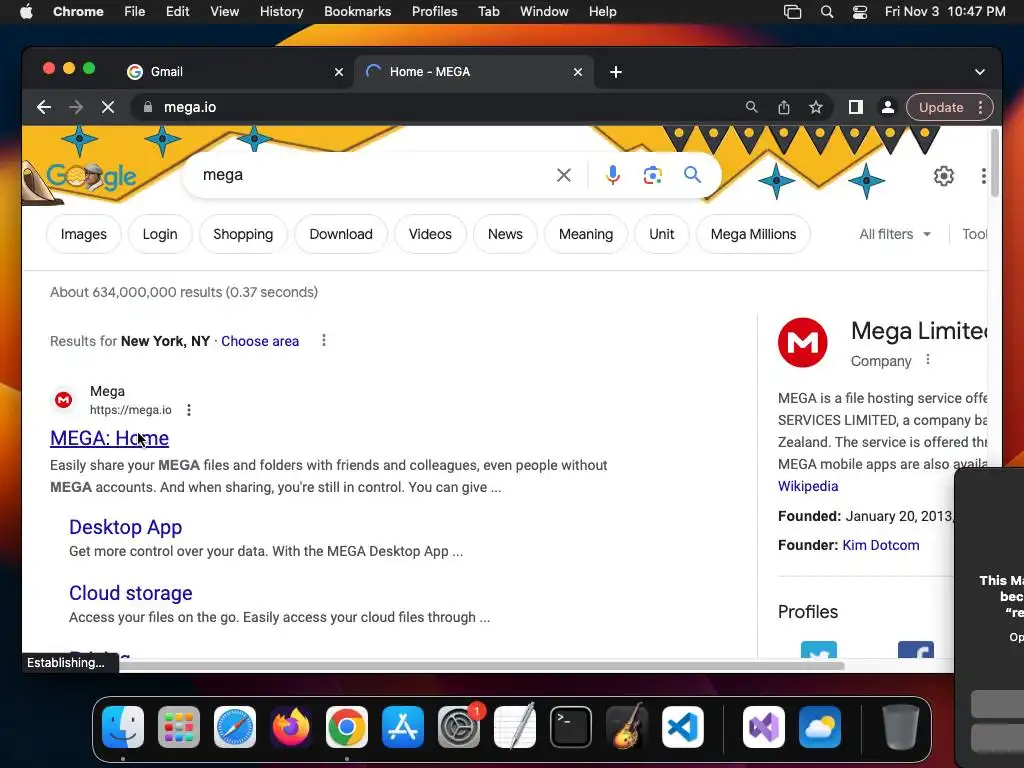The width and height of the screenshot is (1024, 768).
Task: Filter results by Images
Action: click(x=84, y=234)
